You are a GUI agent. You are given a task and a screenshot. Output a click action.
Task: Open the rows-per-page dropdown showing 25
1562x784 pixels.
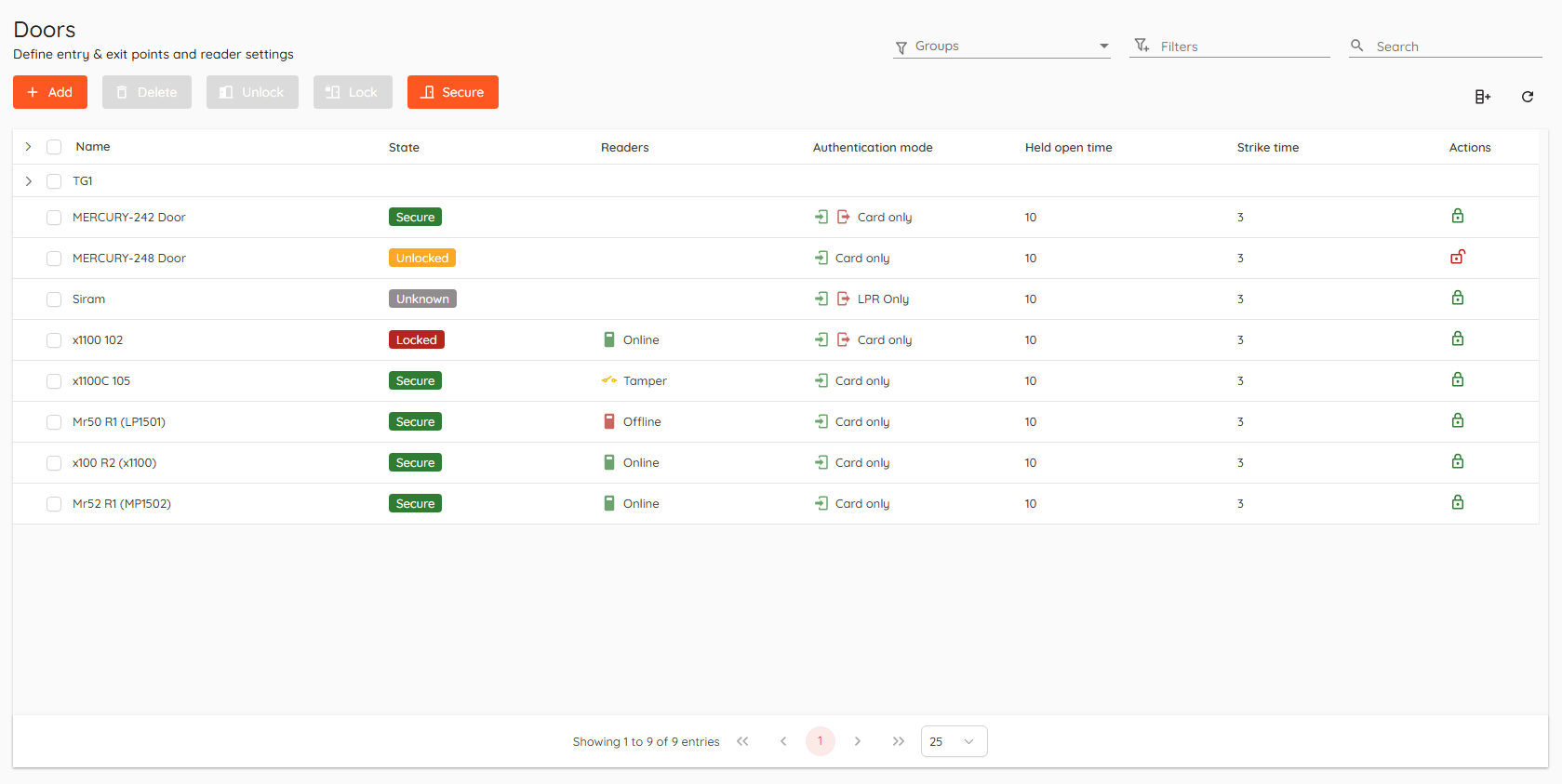[954, 741]
